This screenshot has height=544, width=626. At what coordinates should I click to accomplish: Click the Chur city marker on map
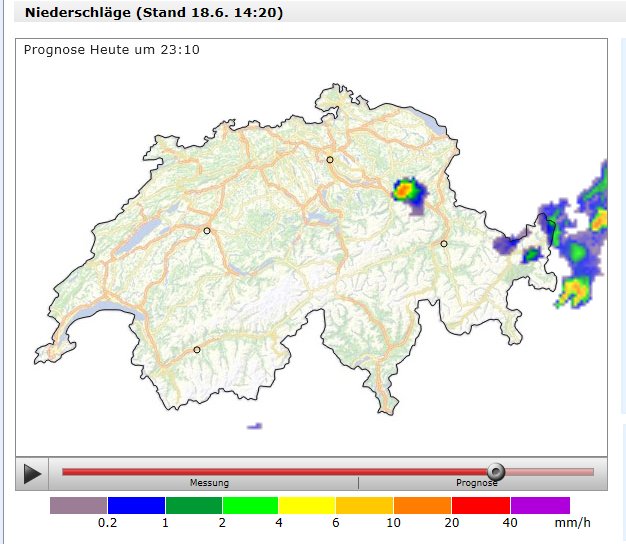444,243
